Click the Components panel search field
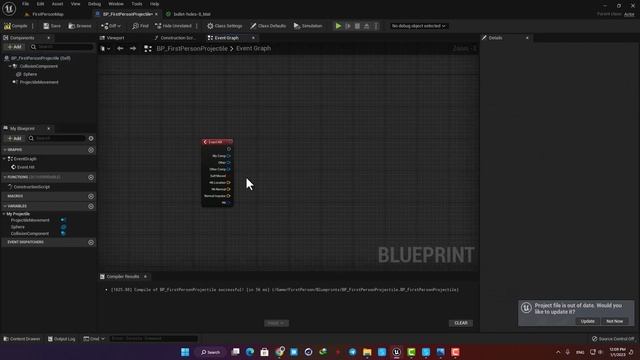640x360 pixels. [x=62, y=47]
